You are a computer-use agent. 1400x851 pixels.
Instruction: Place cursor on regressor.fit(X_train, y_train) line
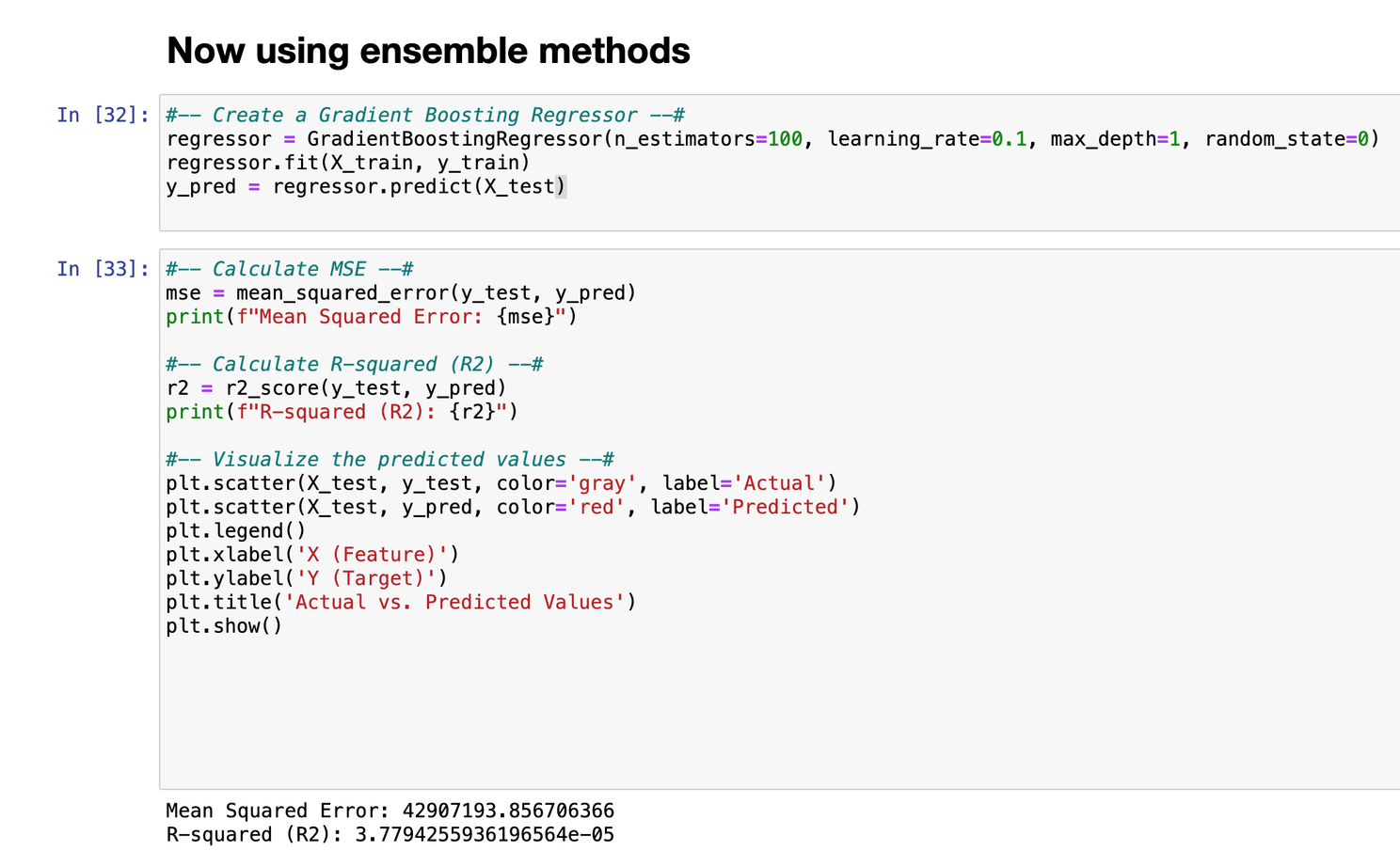(x=348, y=163)
